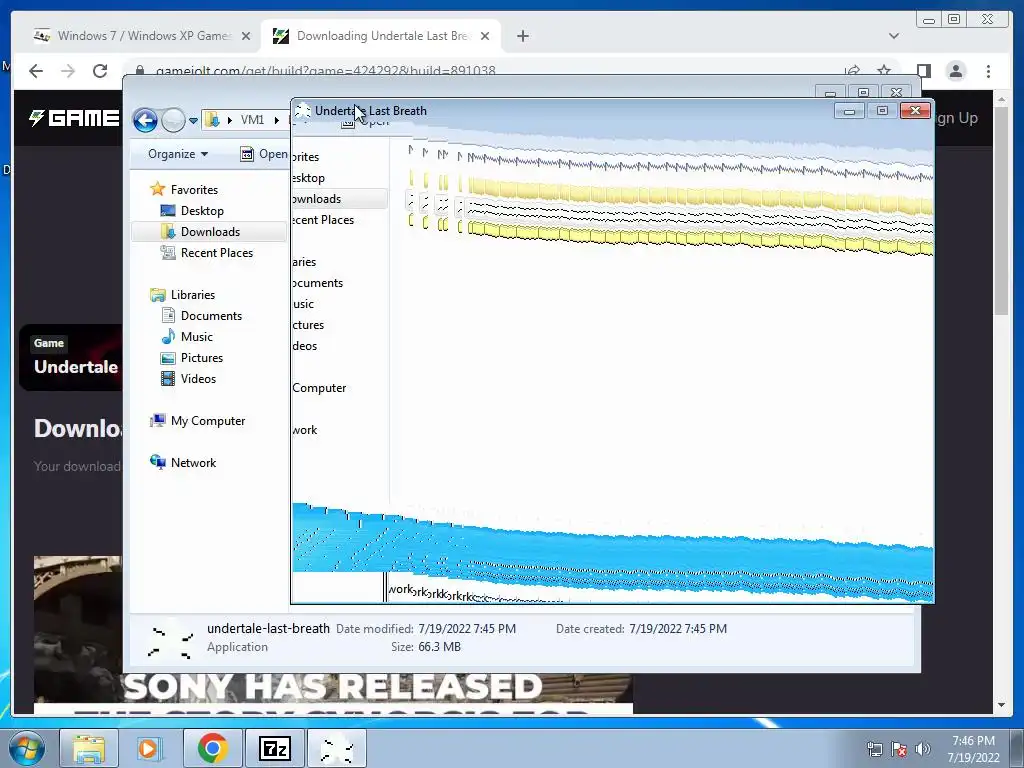Toggle Chrome side panel icon
The height and width of the screenshot is (768, 1024).
point(923,71)
